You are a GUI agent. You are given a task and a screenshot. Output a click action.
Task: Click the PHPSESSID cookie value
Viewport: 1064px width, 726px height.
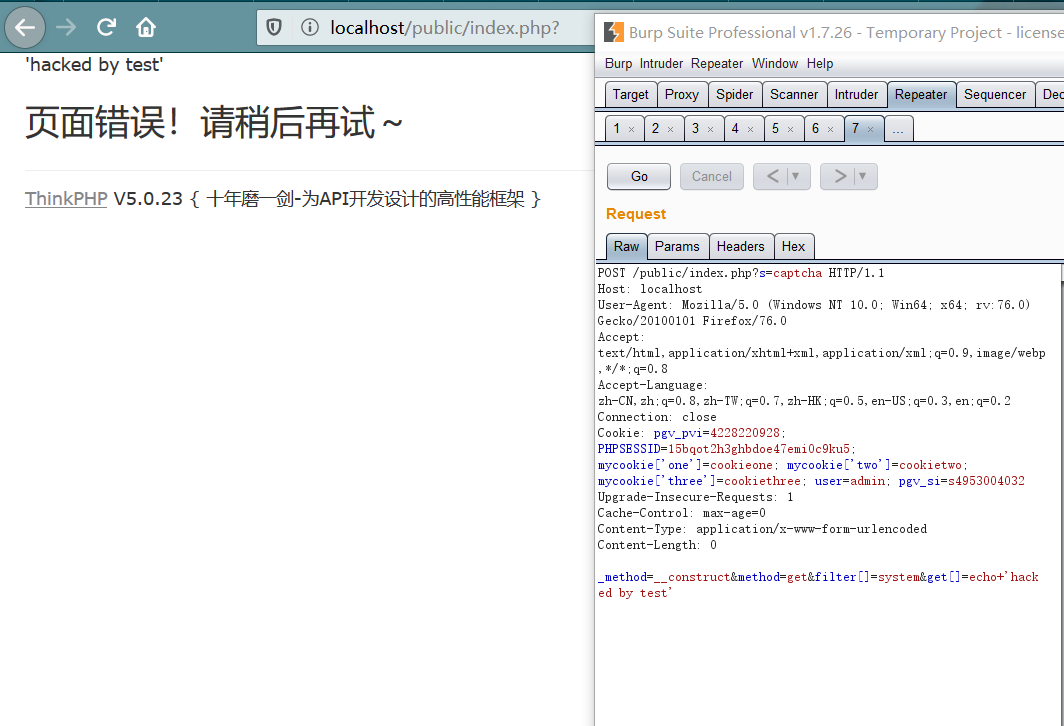tap(759, 449)
